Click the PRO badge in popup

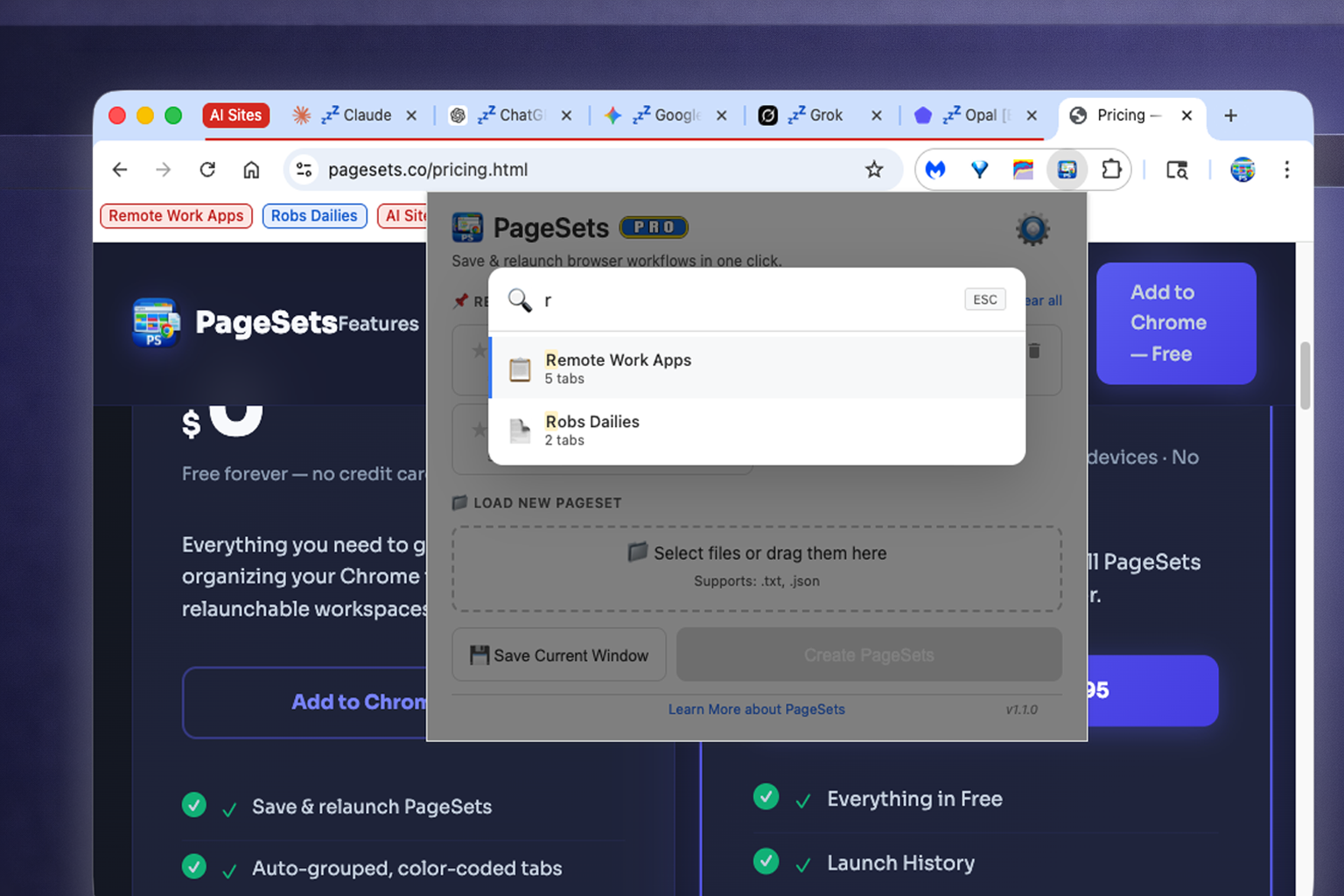click(654, 227)
